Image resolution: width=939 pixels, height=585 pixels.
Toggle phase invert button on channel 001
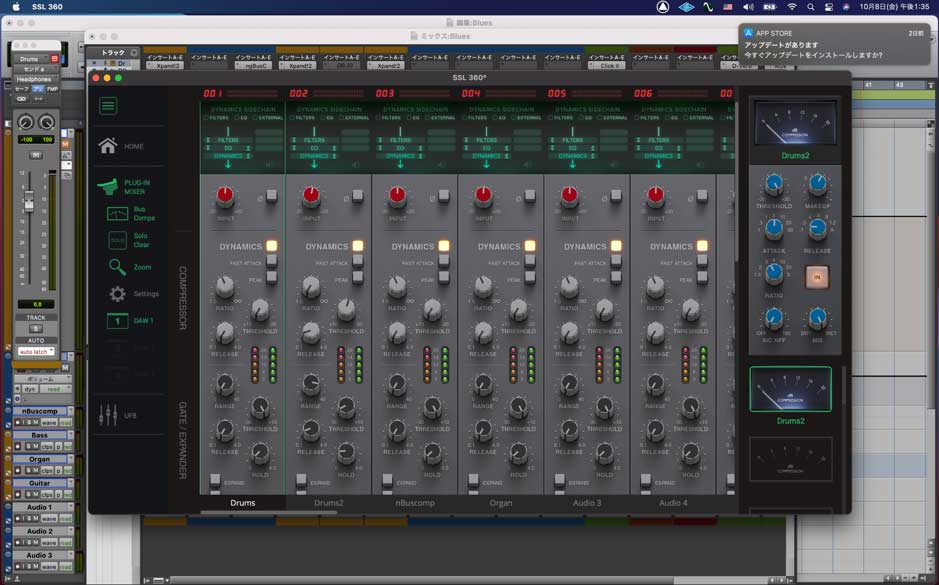pyautogui.click(x=271, y=196)
